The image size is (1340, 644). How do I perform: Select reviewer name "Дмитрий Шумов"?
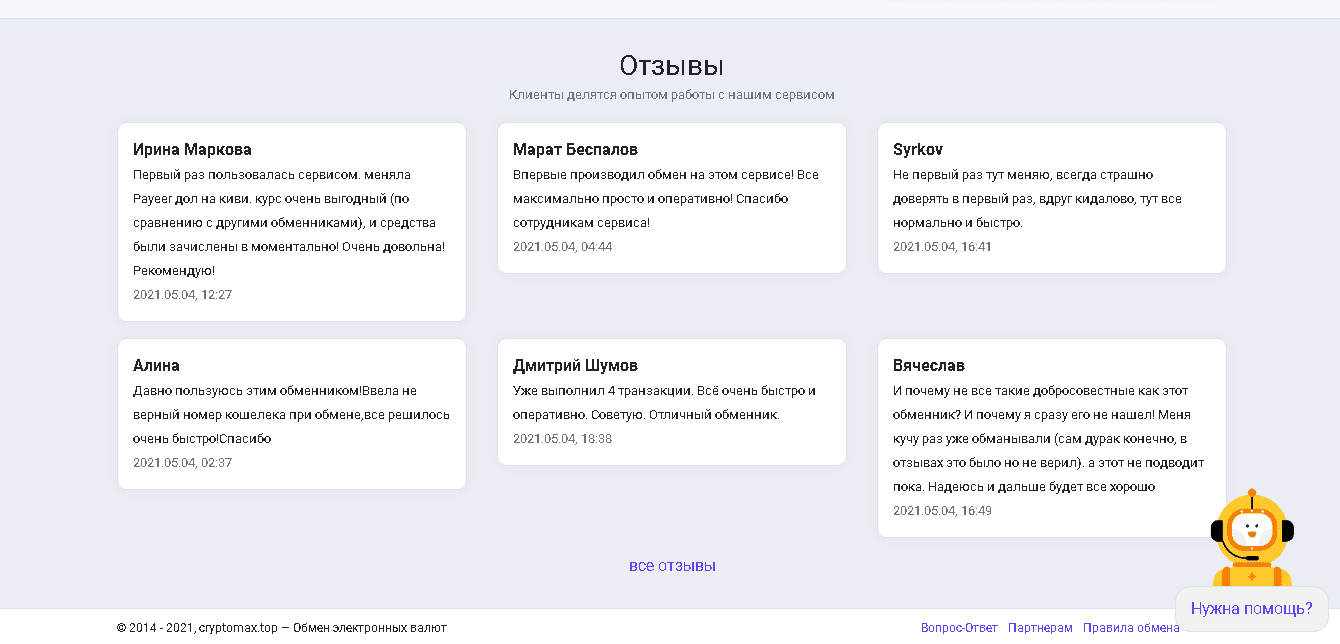click(x=575, y=366)
